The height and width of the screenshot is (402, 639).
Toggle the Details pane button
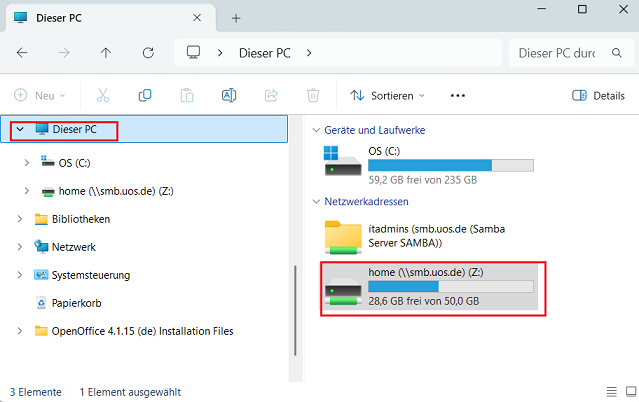point(598,95)
